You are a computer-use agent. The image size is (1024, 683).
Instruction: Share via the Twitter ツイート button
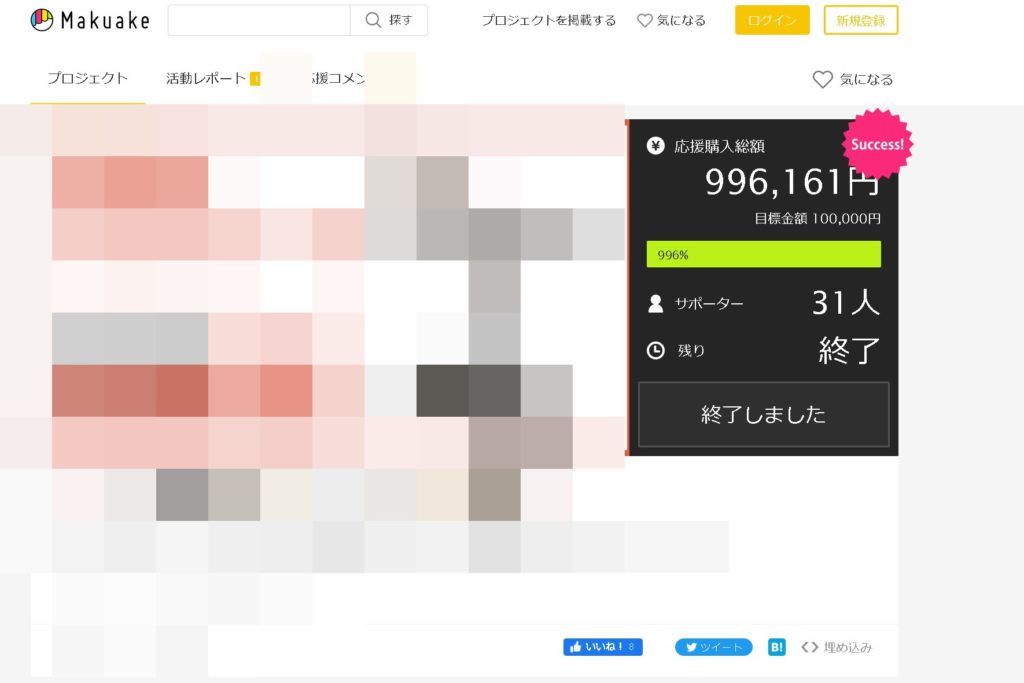pyautogui.click(x=714, y=647)
